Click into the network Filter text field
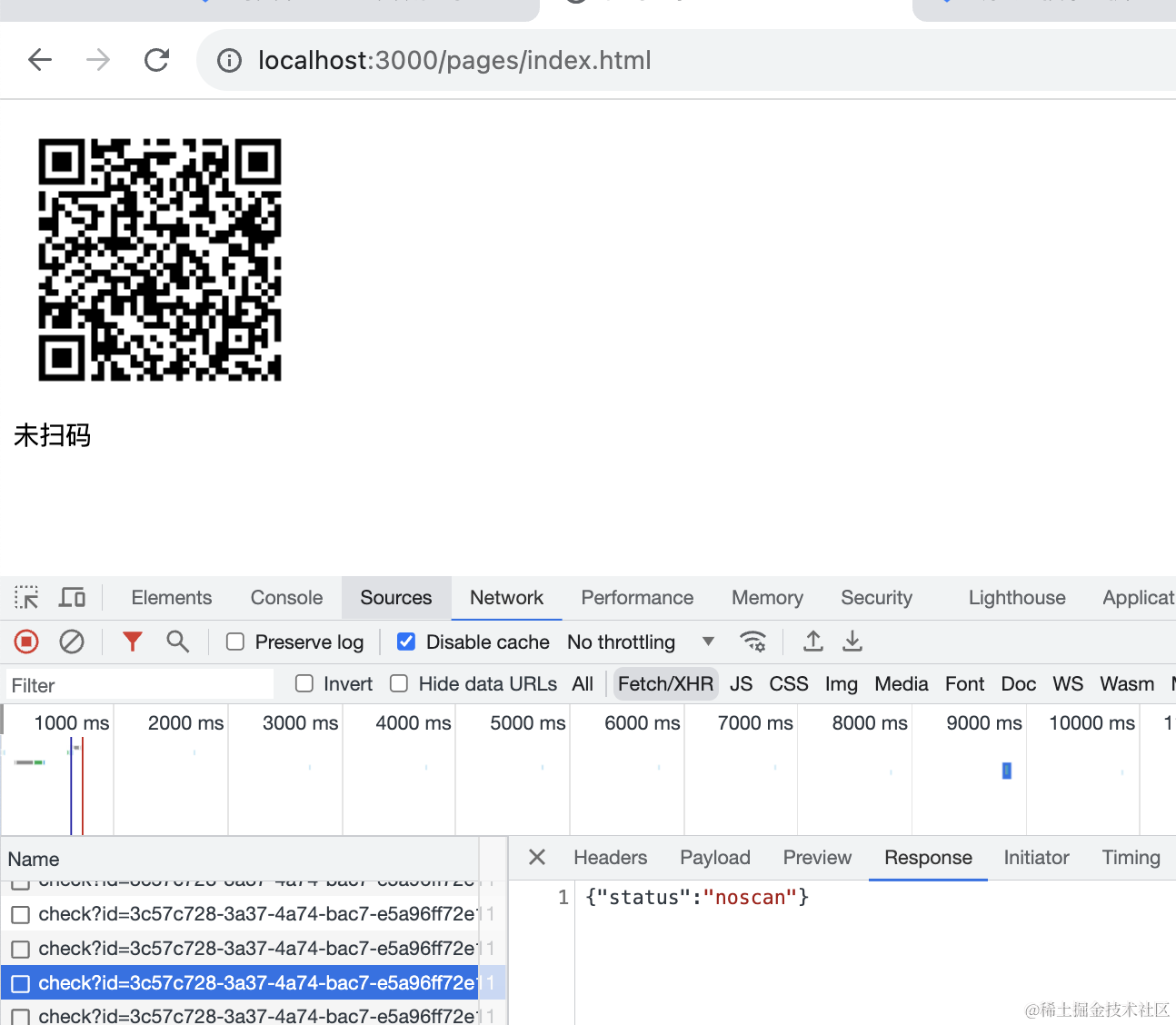This screenshot has height=1025, width=1176. (x=139, y=685)
